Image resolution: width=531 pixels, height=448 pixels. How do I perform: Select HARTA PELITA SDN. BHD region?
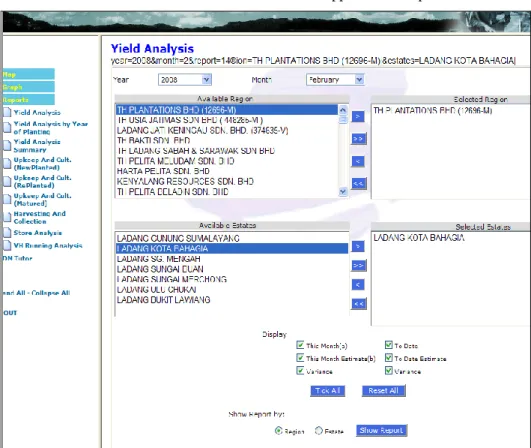click(227, 171)
